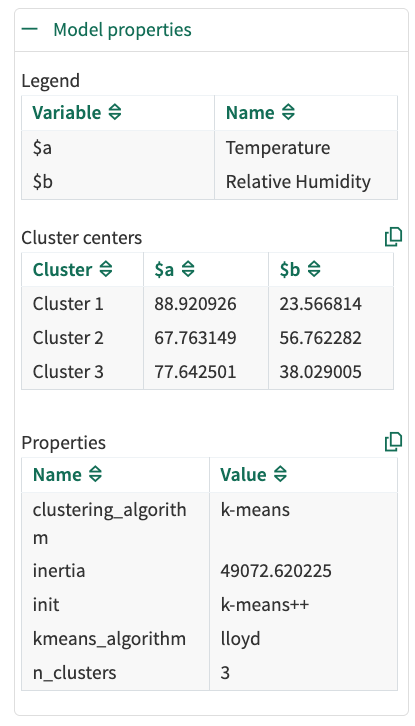Image resolution: width=415 pixels, height=726 pixels.
Task: Sort Cluster centers by $b column
Action: click(x=314, y=269)
